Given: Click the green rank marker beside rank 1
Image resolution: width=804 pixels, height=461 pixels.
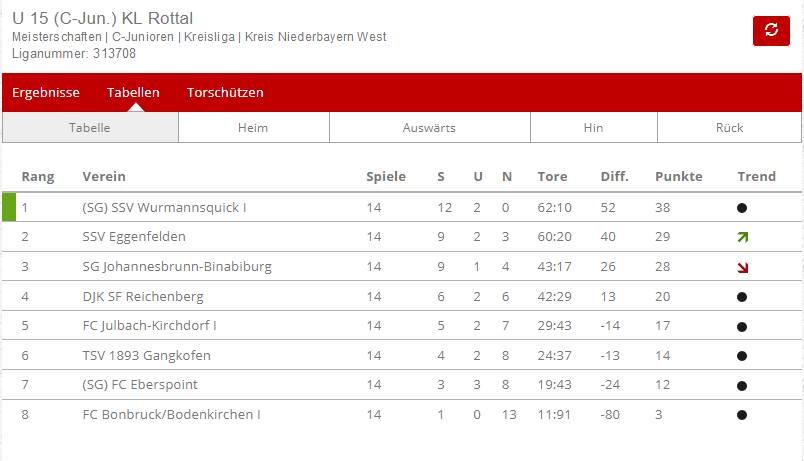Looking at the screenshot, I should coord(9,207).
